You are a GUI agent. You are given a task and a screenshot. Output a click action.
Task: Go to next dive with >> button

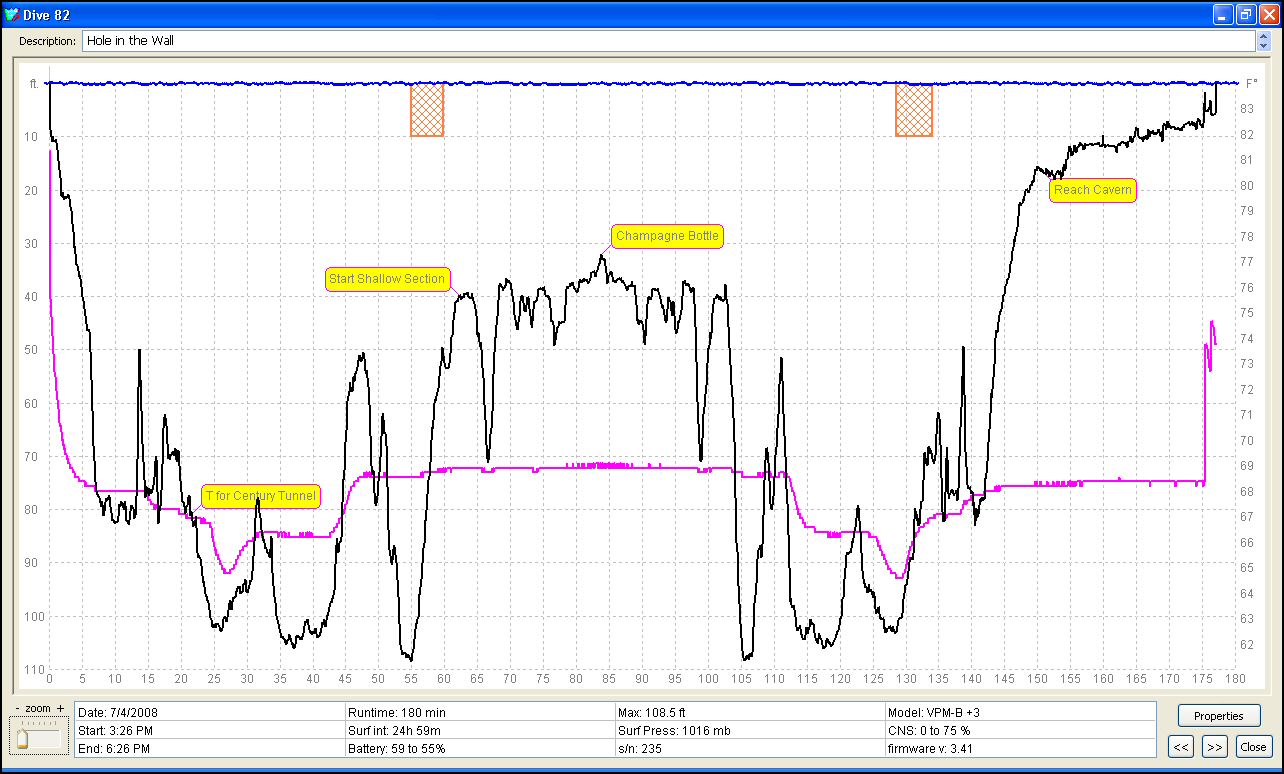[x=1214, y=746]
